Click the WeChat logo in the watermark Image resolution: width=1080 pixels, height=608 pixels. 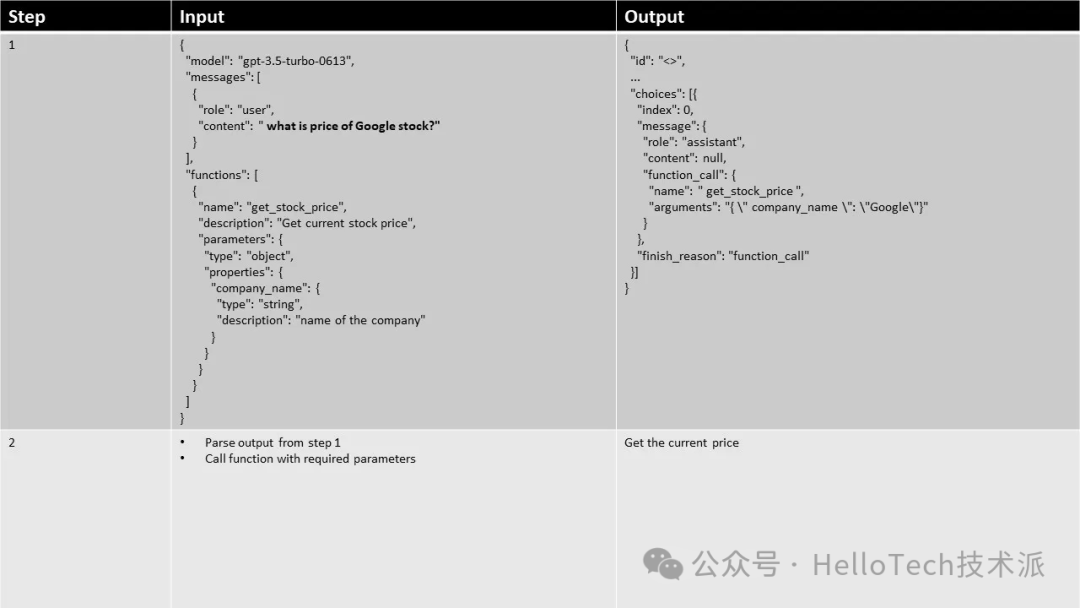pos(663,564)
